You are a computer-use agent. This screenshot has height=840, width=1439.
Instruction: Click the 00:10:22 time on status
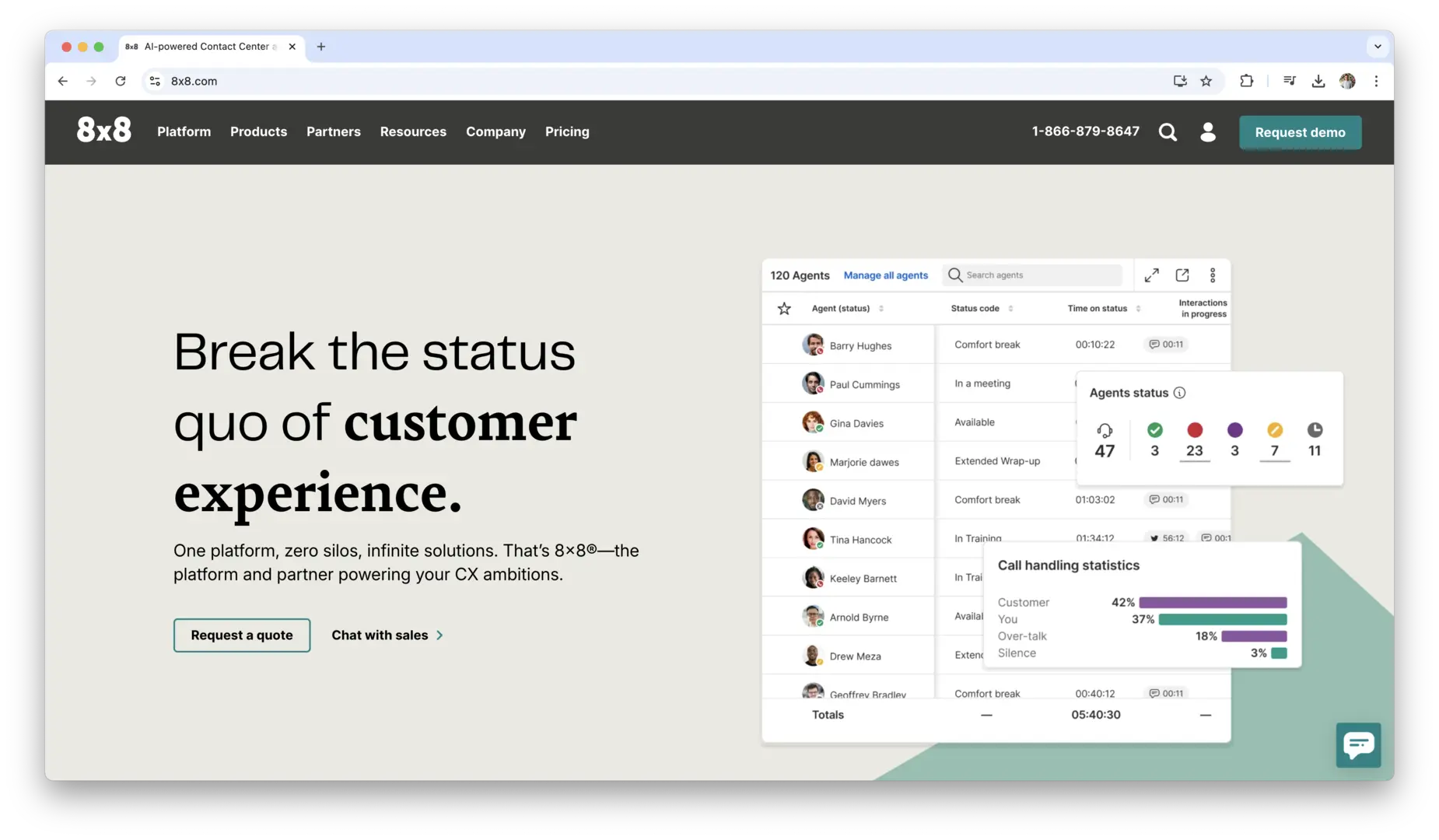(x=1095, y=345)
